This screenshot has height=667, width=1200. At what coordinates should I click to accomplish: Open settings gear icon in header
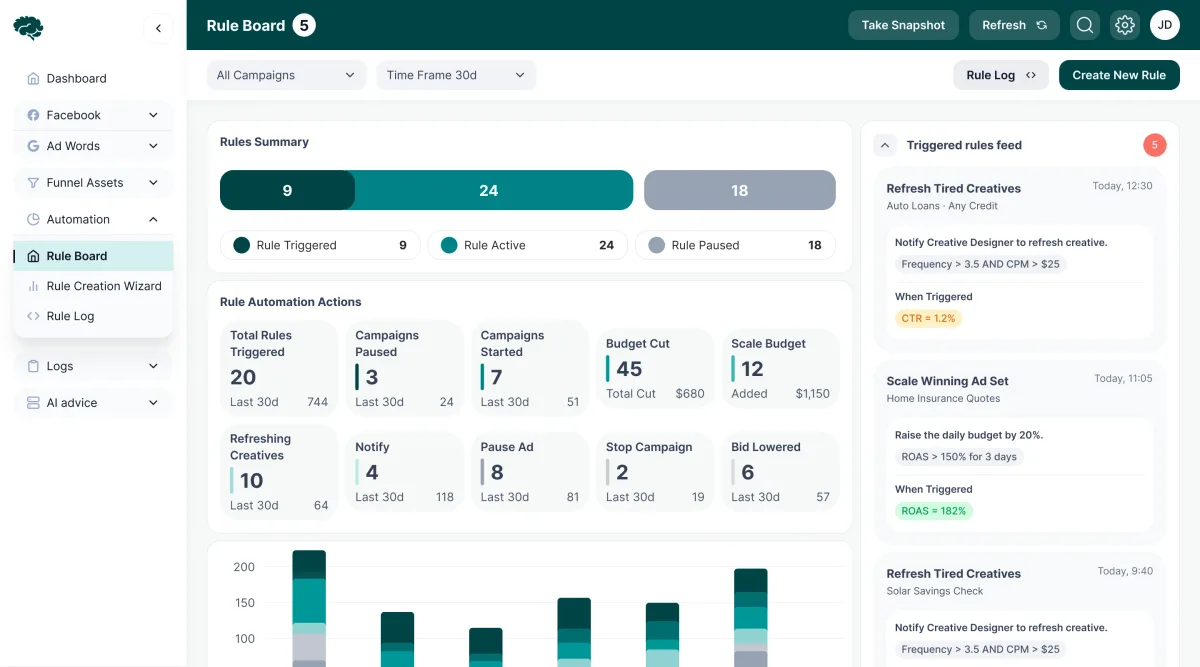(1125, 25)
